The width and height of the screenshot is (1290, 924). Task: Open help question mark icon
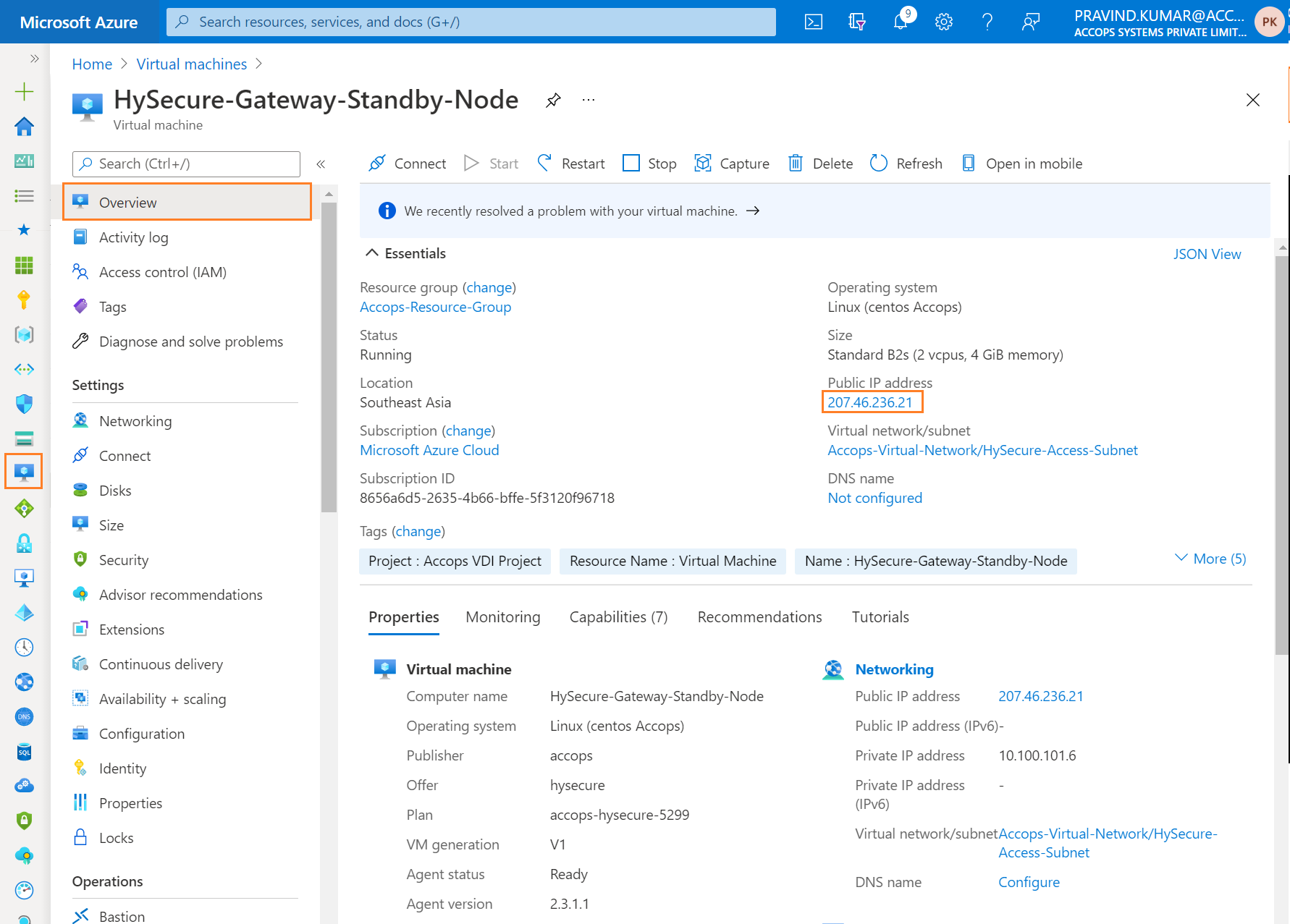(987, 22)
